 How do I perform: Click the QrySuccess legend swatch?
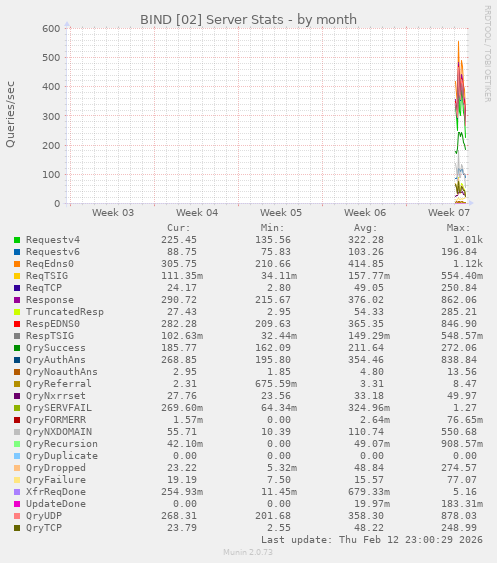(17, 348)
